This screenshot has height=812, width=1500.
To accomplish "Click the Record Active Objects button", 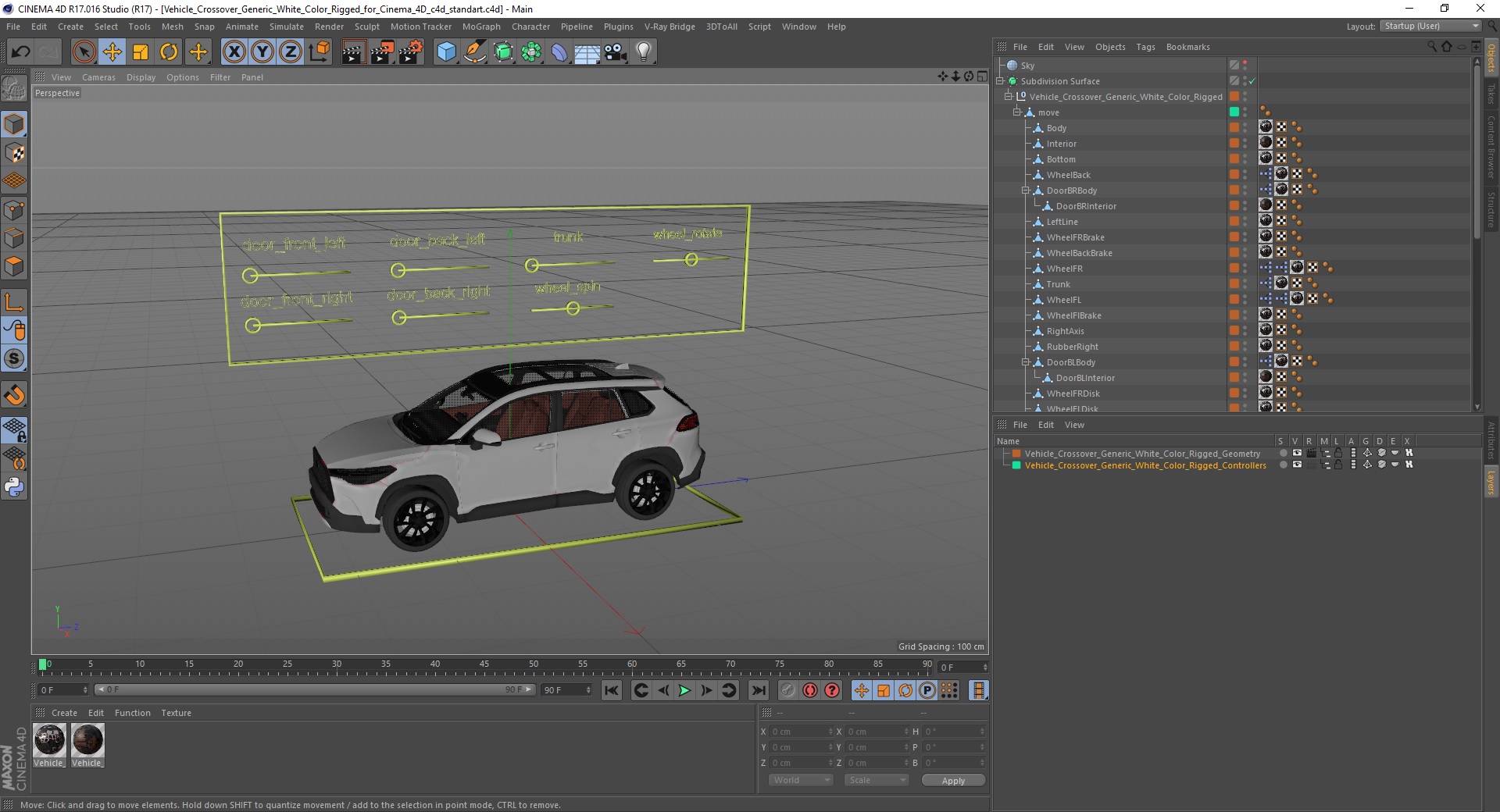I will tap(788, 690).
